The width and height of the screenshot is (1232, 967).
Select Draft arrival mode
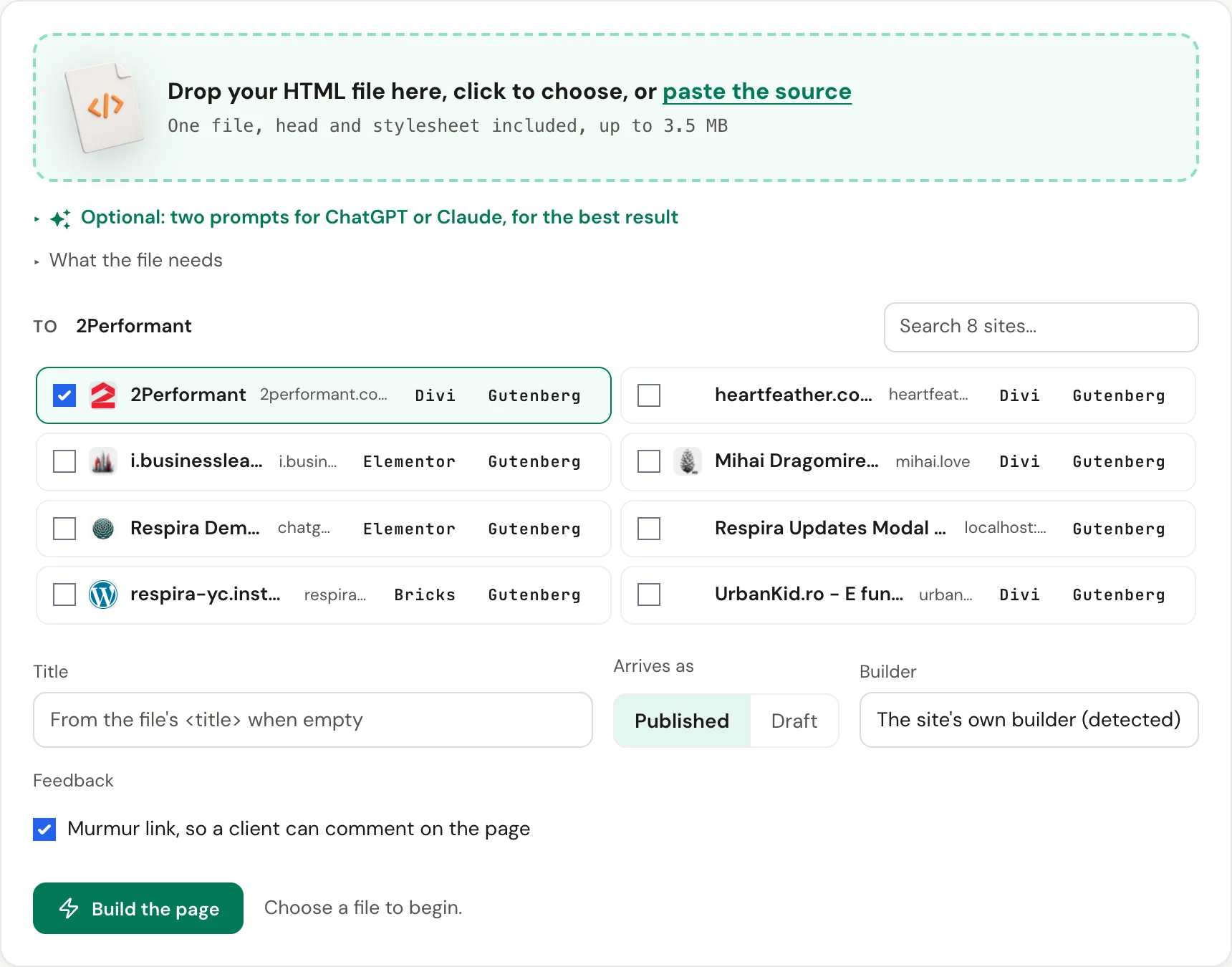coord(794,721)
